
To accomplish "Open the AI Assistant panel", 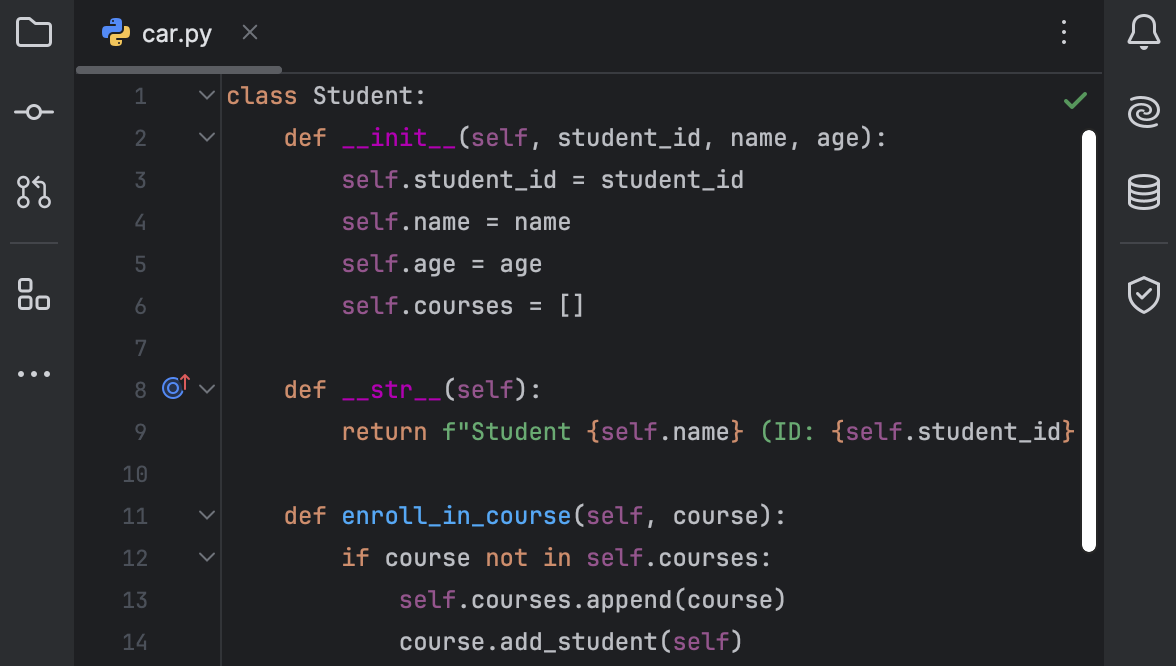I will click(x=1143, y=112).
